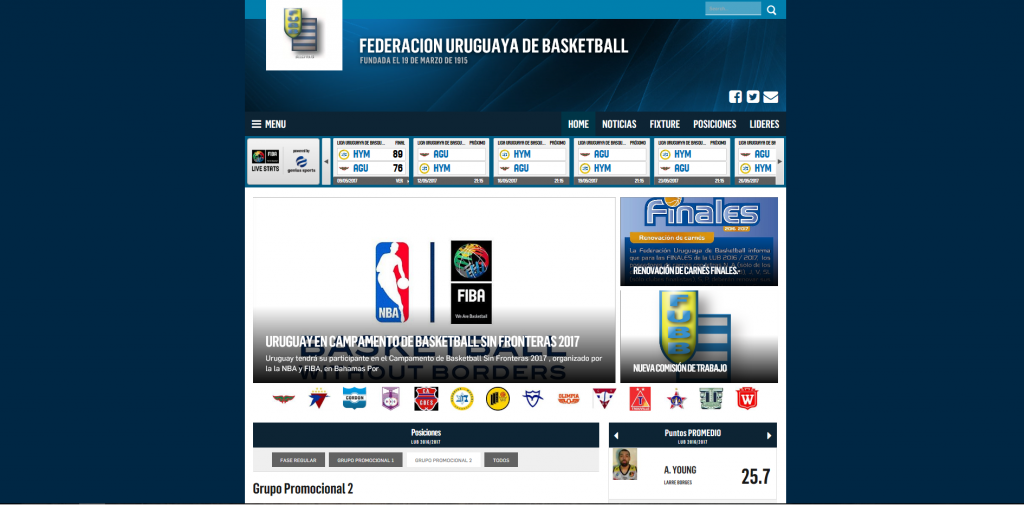Viewport: 1024px width, 506px height.
Task: Select the FASE REGULAR standings filter
Action: pos(298,460)
